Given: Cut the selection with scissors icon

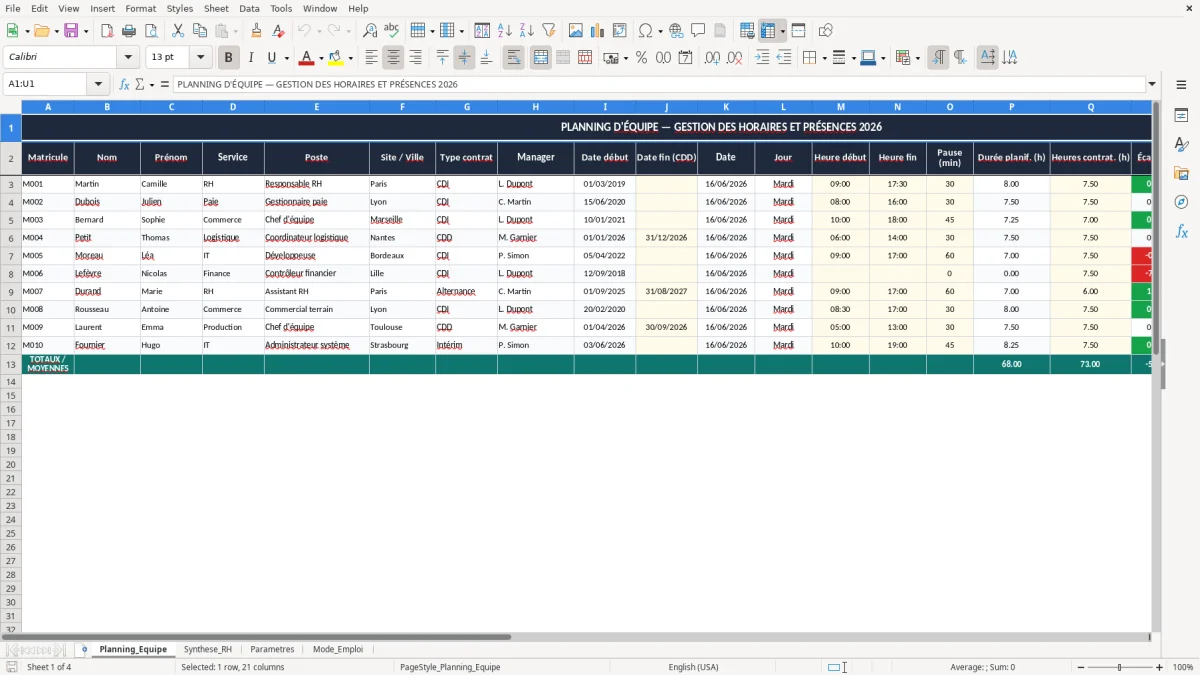Looking at the screenshot, I should (178, 31).
